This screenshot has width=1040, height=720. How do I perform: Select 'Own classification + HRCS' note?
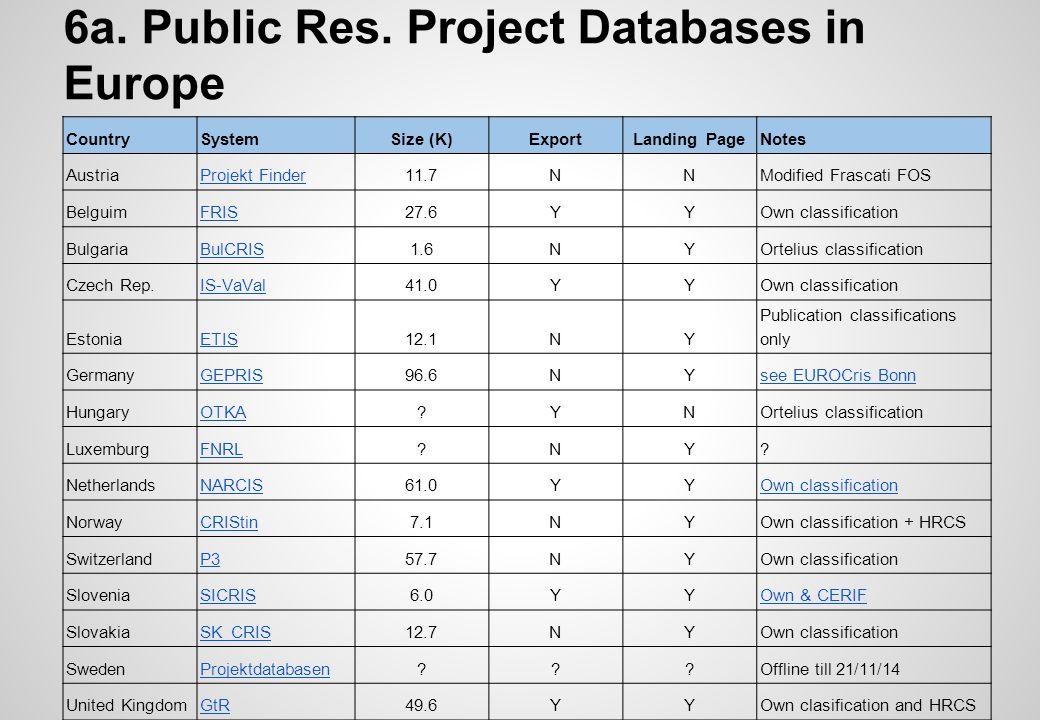[x=863, y=522]
